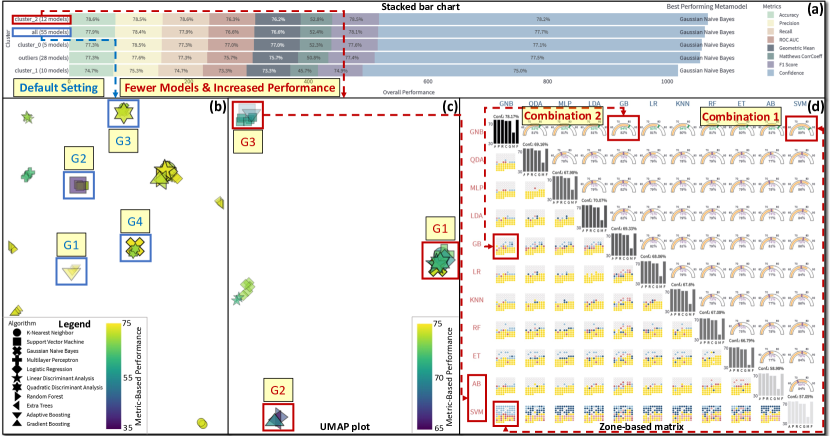Screen dimensions: 830x436
Task: Click the gauge cell at GNB row, GB column
Action: (623, 129)
